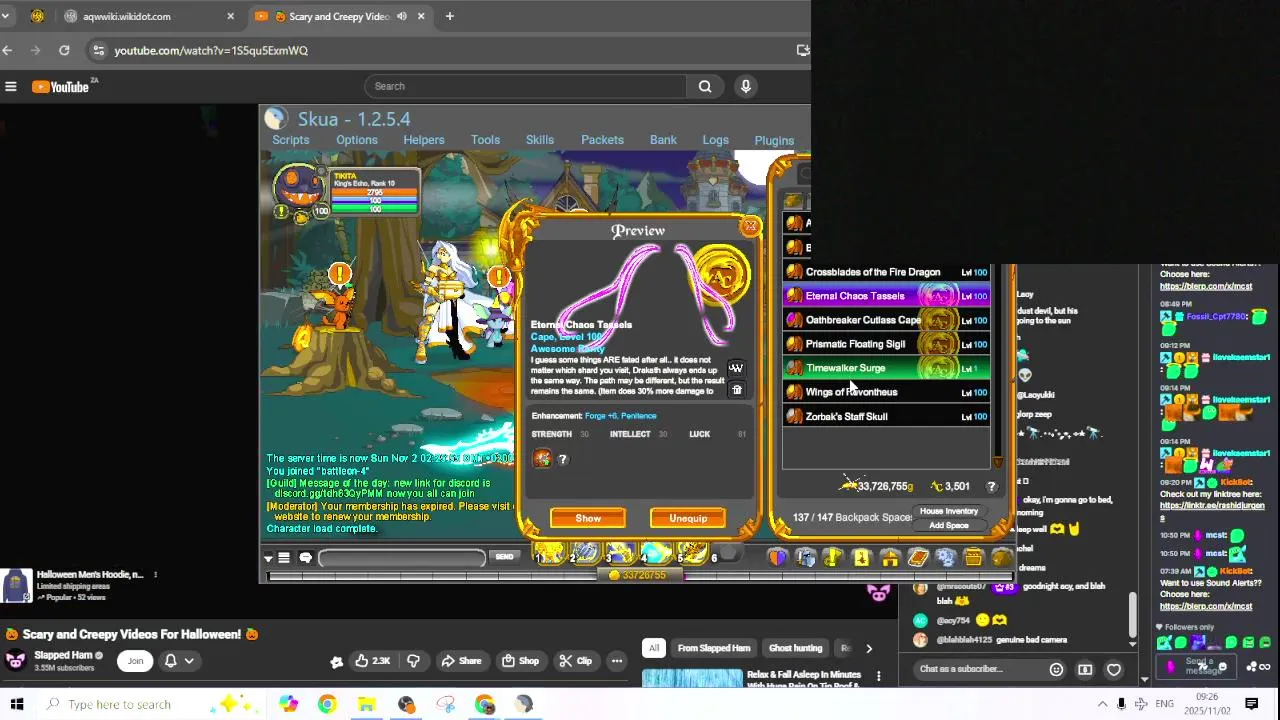The height and width of the screenshot is (720, 1280).
Task: Open the browser tab search dropdown
Action: coord(5,16)
